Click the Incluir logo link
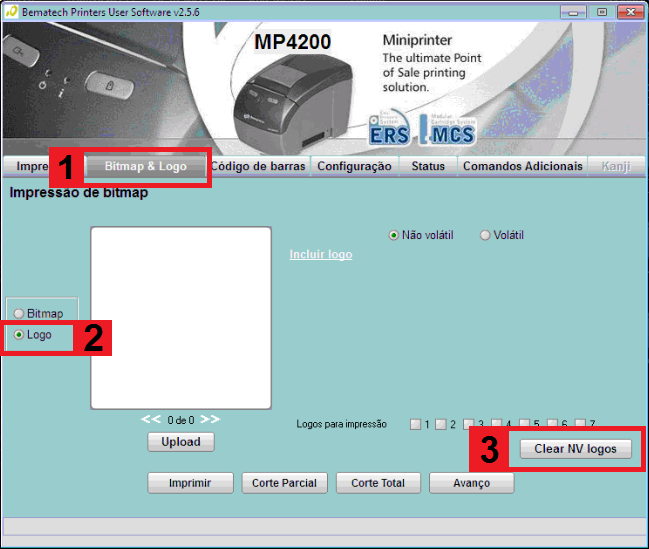649x549 pixels. point(320,255)
